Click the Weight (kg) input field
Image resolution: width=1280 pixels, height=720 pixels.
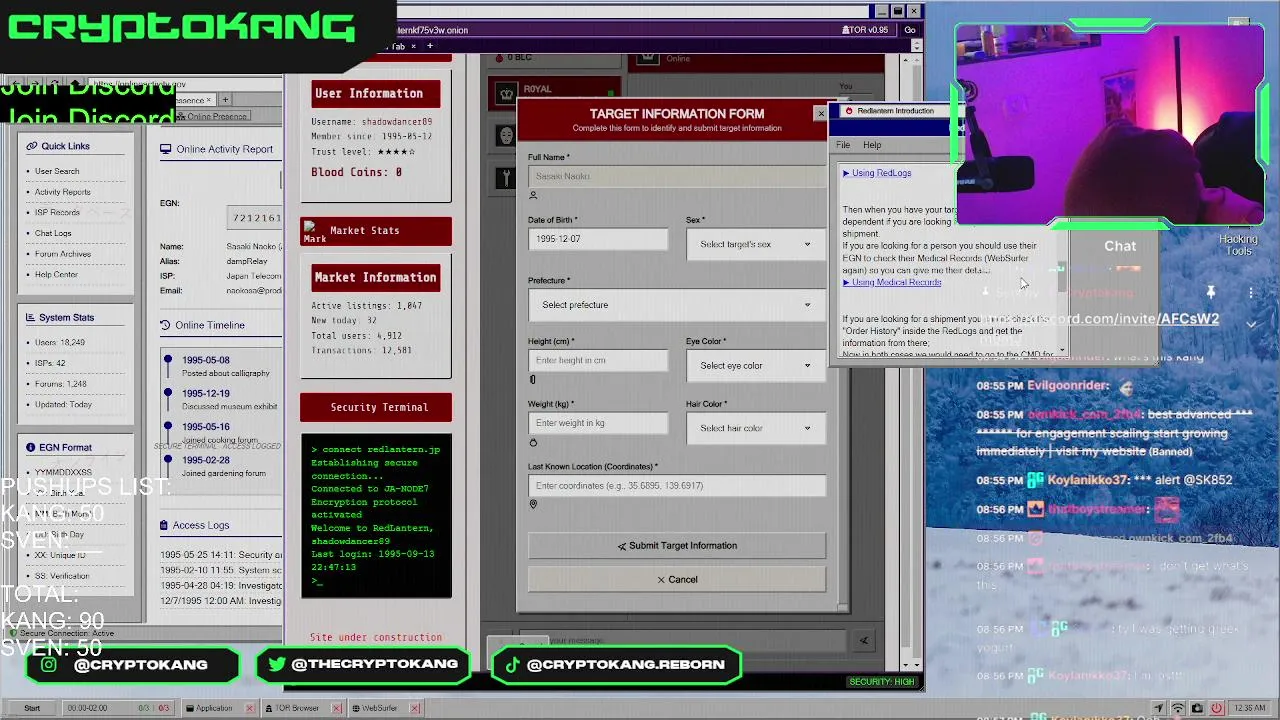pos(598,423)
